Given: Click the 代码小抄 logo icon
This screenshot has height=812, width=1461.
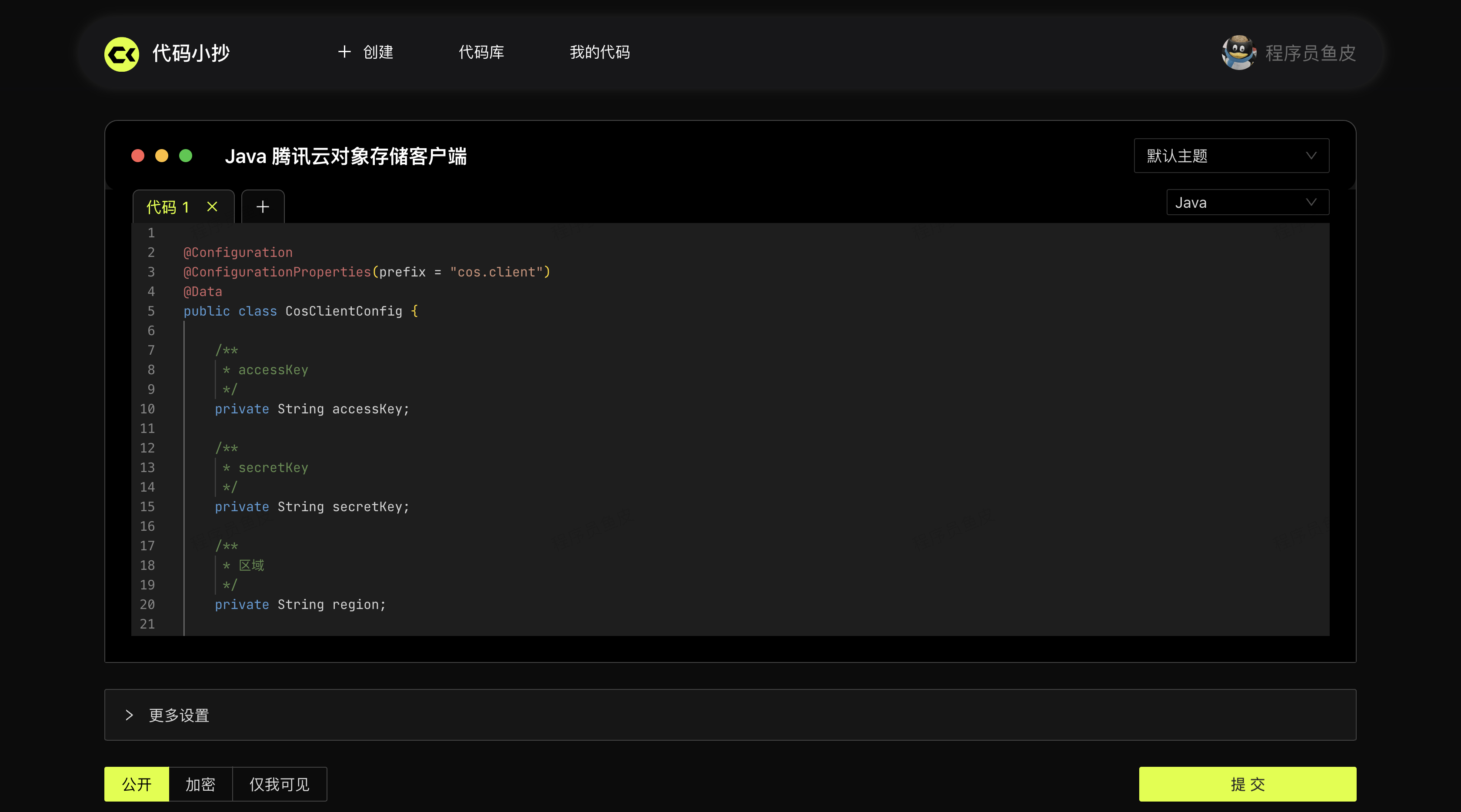Looking at the screenshot, I should (x=121, y=54).
